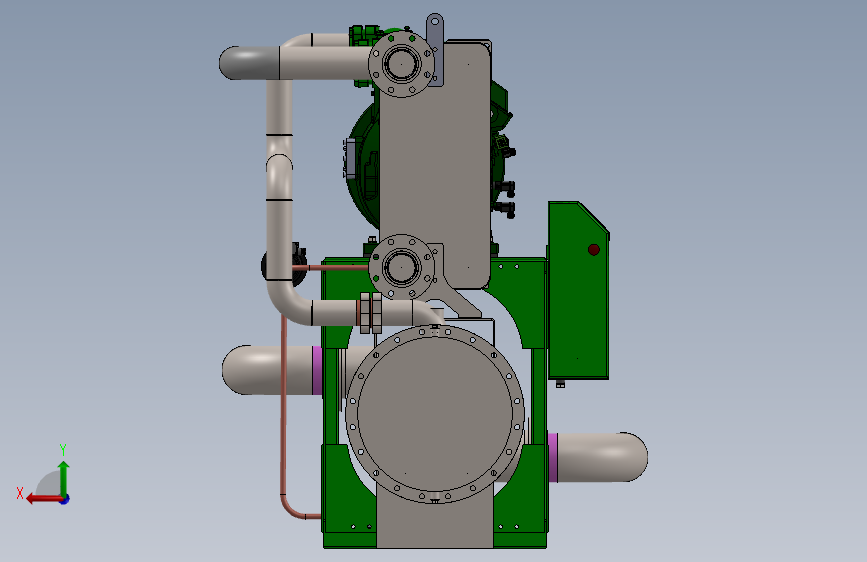Select the green electrical control box
Screen dimensions: 867x562
point(578,290)
